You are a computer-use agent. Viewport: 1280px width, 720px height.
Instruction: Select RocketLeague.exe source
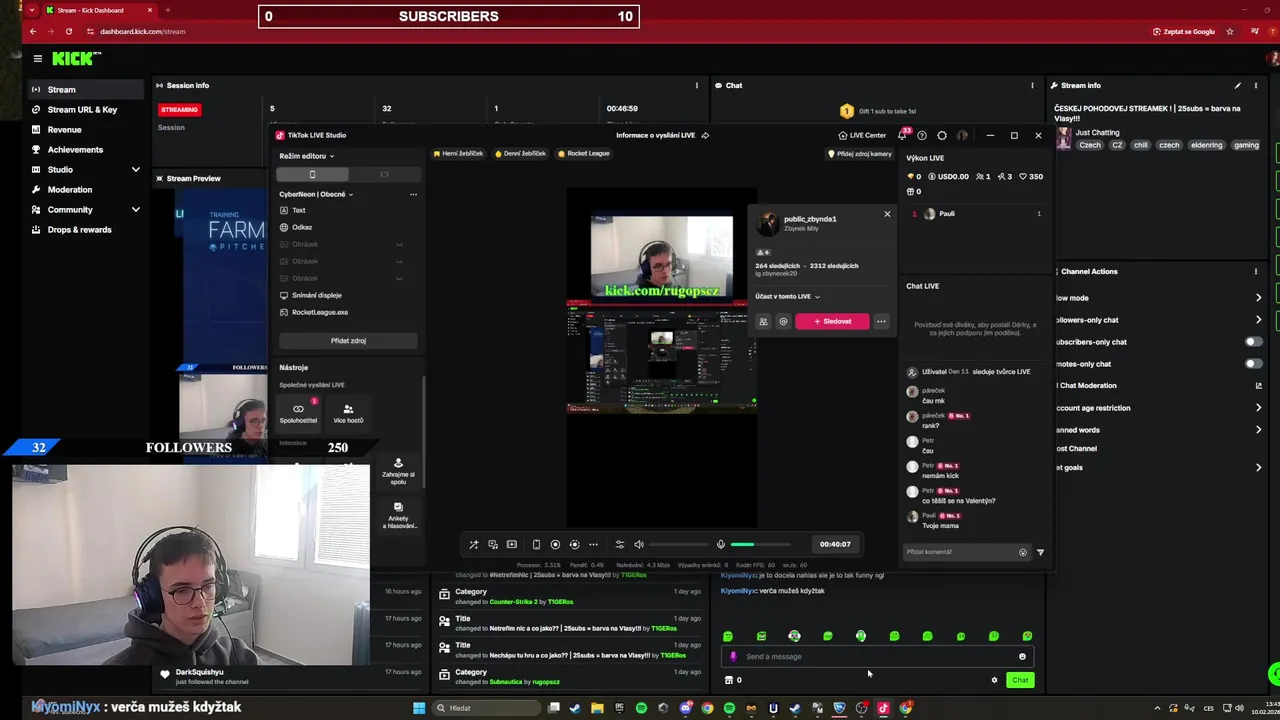(x=320, y=313)
